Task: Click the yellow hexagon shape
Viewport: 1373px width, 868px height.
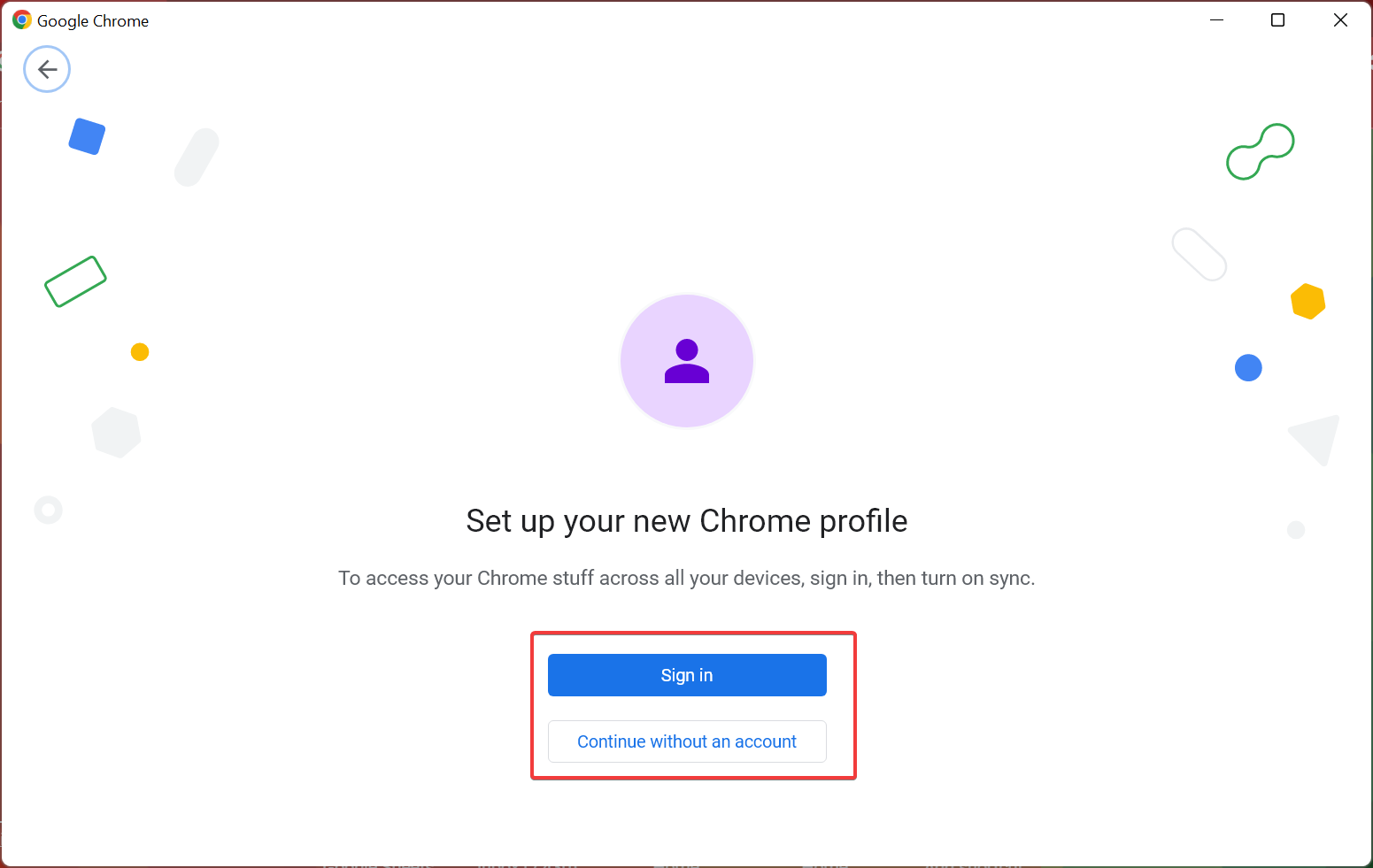Action: pyautogui.click(x=1307, y=302)
